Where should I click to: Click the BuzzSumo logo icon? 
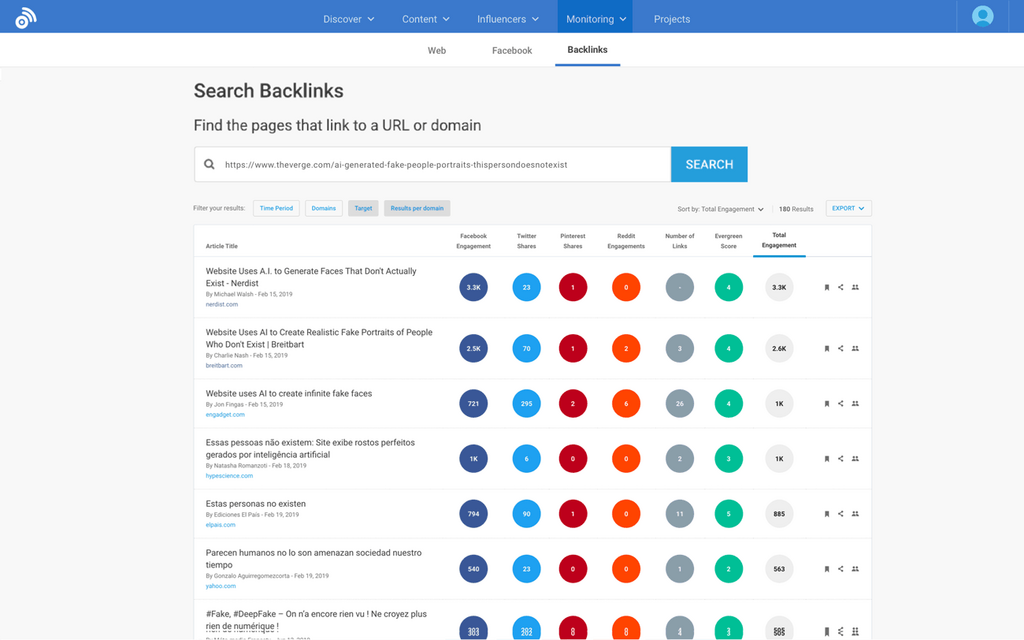click(26, 18)
